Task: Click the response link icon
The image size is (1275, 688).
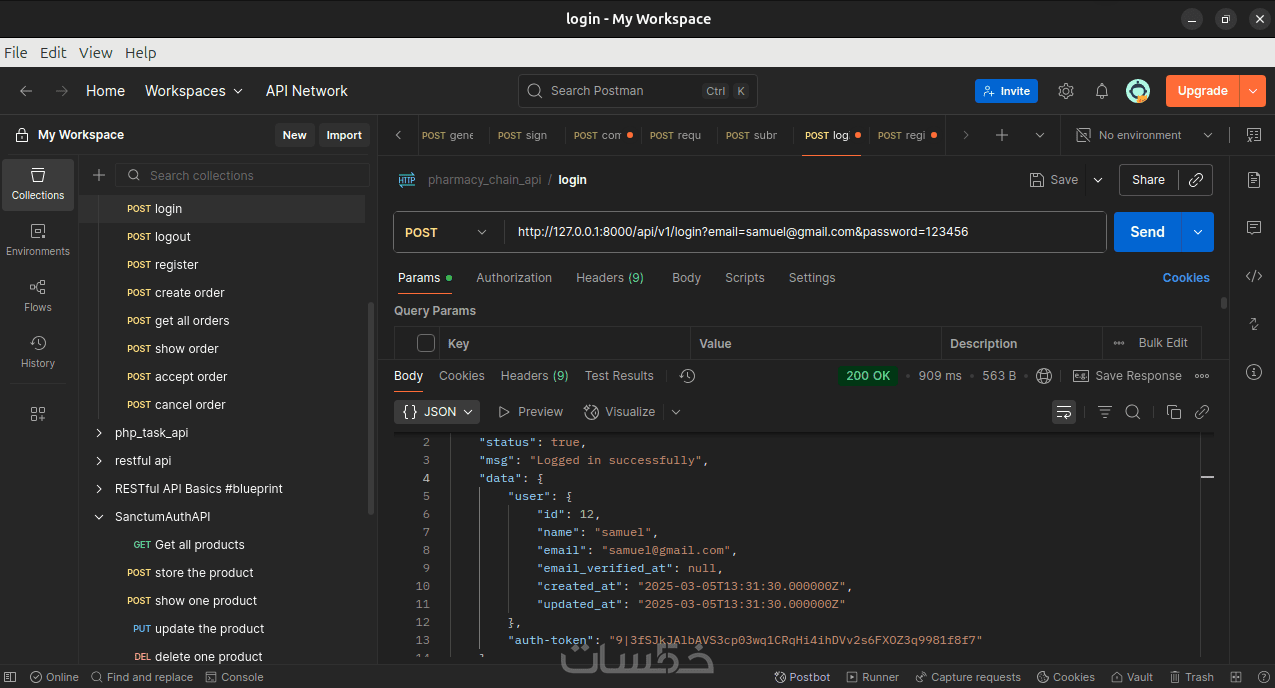Action: click(1202, 412)
